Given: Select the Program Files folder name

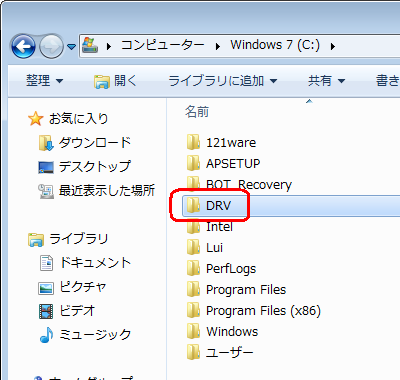Looking at the screenshot, I should pyautogui.click(x=246, y=290).
